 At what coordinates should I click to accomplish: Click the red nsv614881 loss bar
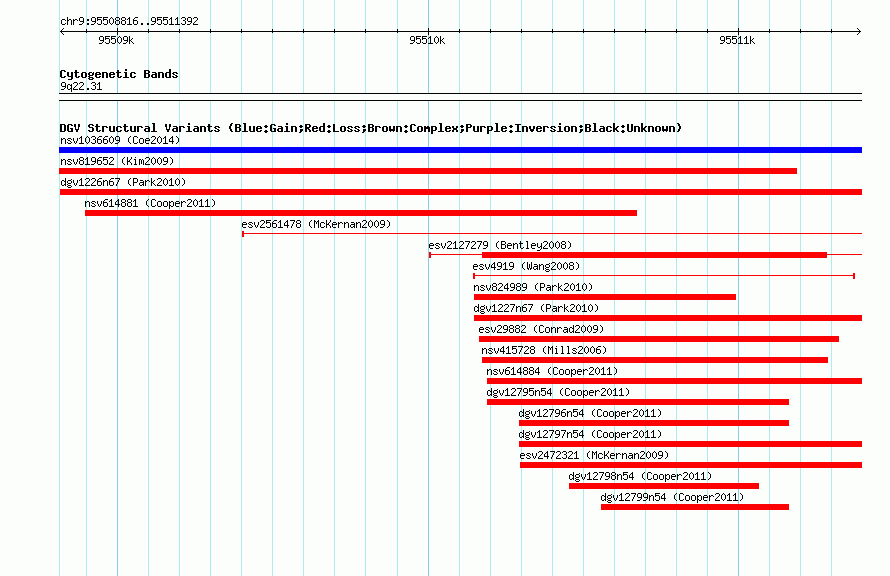361,213
